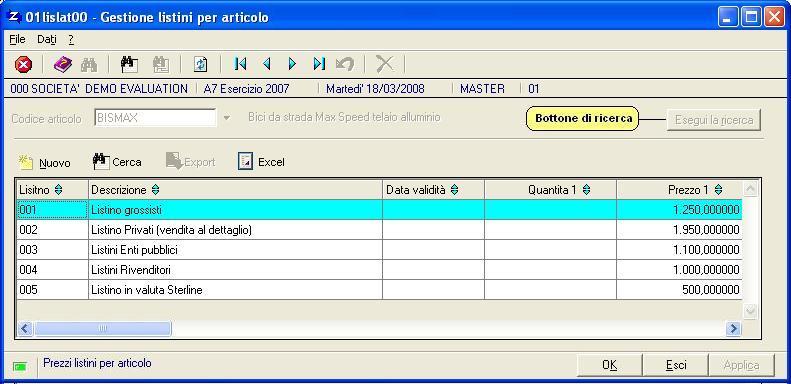Click the Applica button
Screen dimensions: 791x384
(x=741, y=365)
